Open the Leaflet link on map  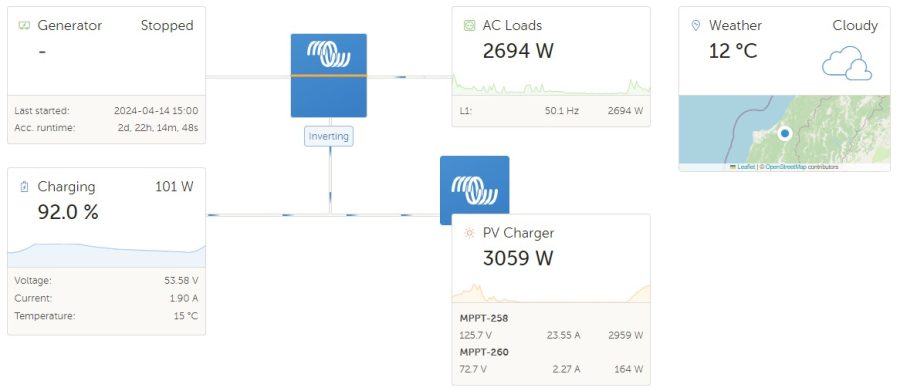tap(746, 167)
